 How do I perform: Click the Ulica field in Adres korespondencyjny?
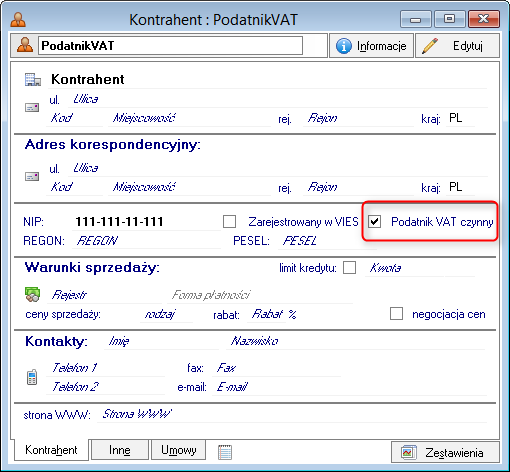point(278,168)
